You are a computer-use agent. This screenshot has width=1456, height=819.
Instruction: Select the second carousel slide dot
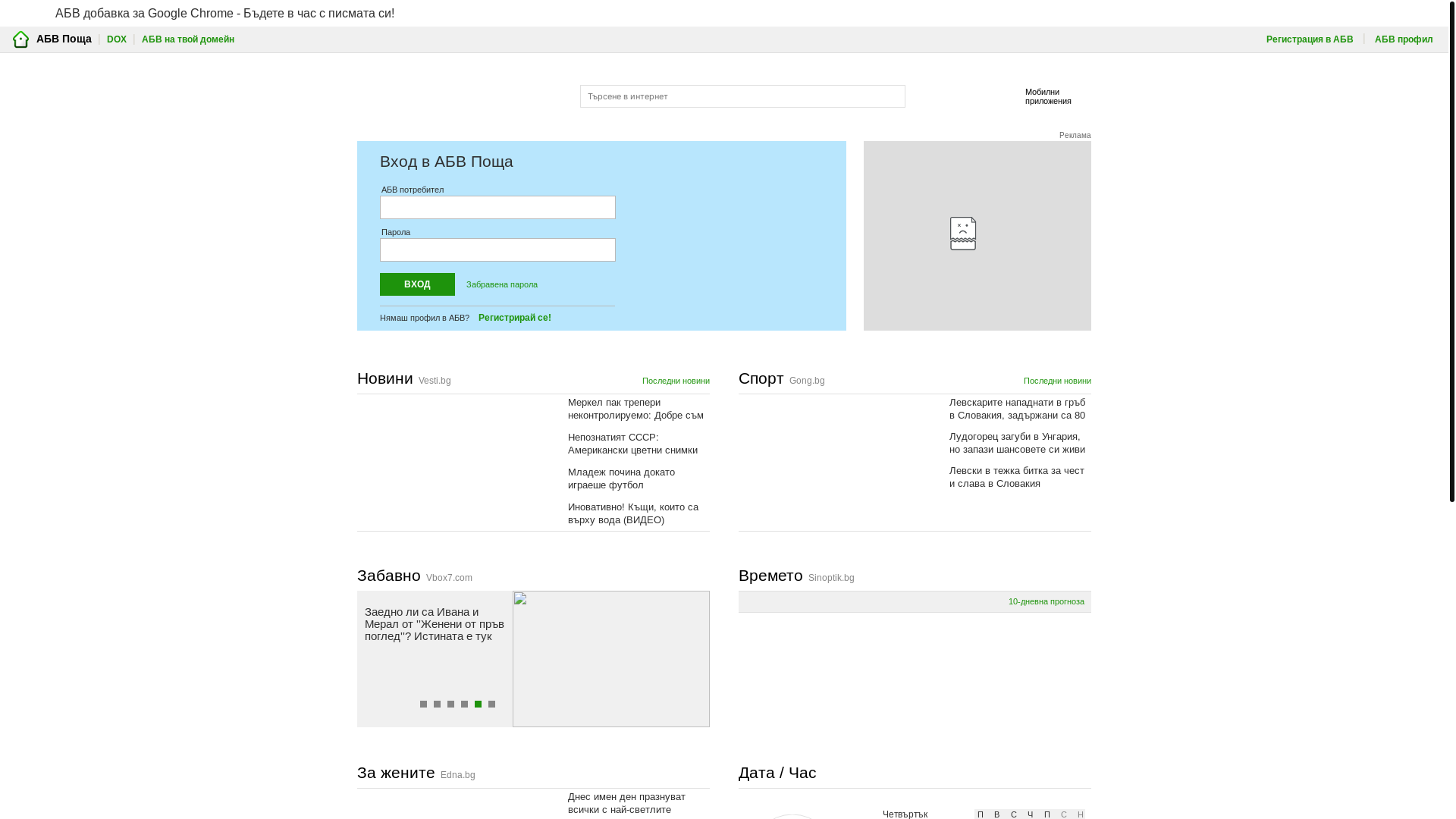point(437,704)
